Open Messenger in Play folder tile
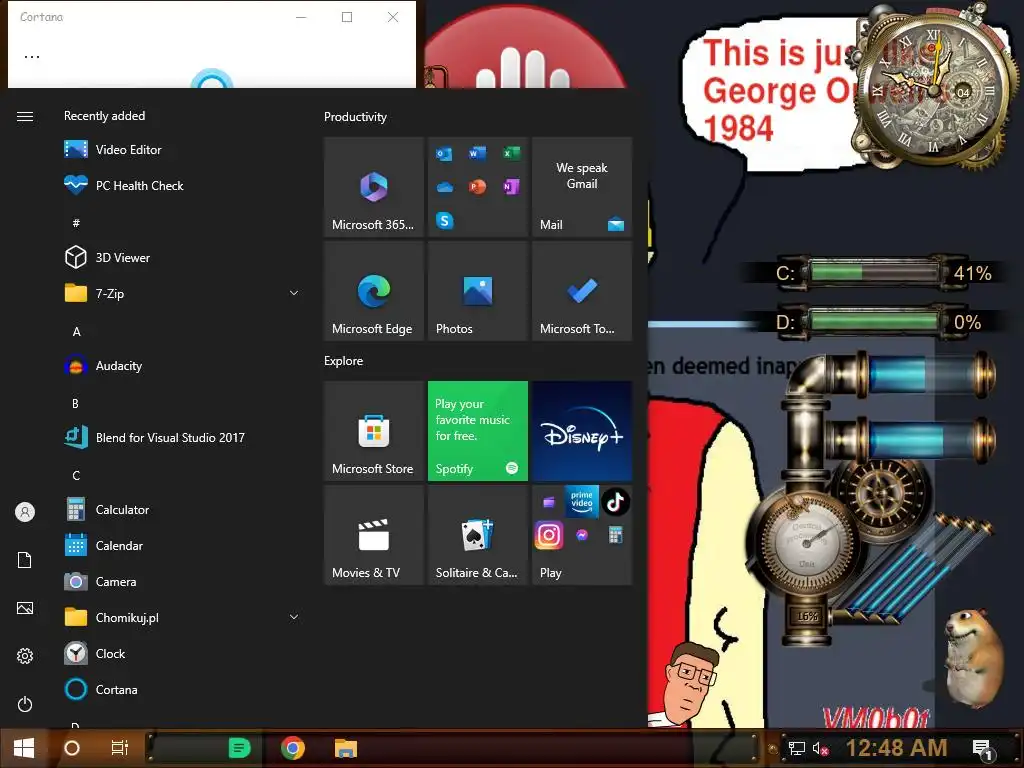The height and width of the screenshot is (768, 1024). tap(582, 536)
